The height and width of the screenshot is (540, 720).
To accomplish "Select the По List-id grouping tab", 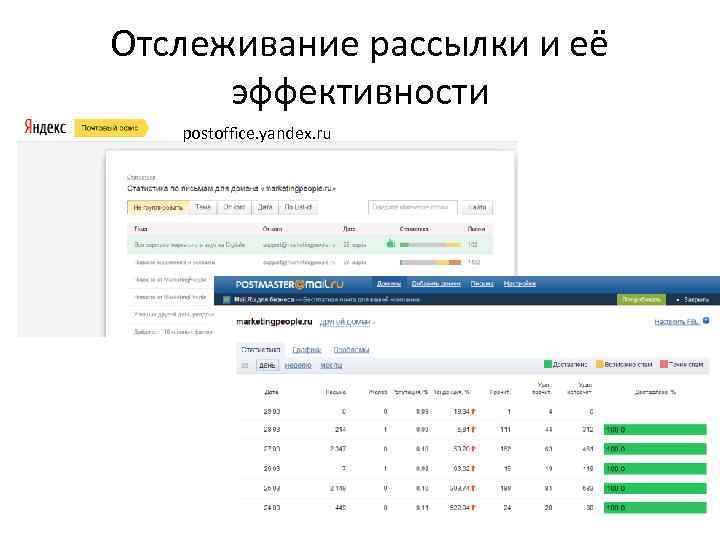I will click(x=298, y=207).
